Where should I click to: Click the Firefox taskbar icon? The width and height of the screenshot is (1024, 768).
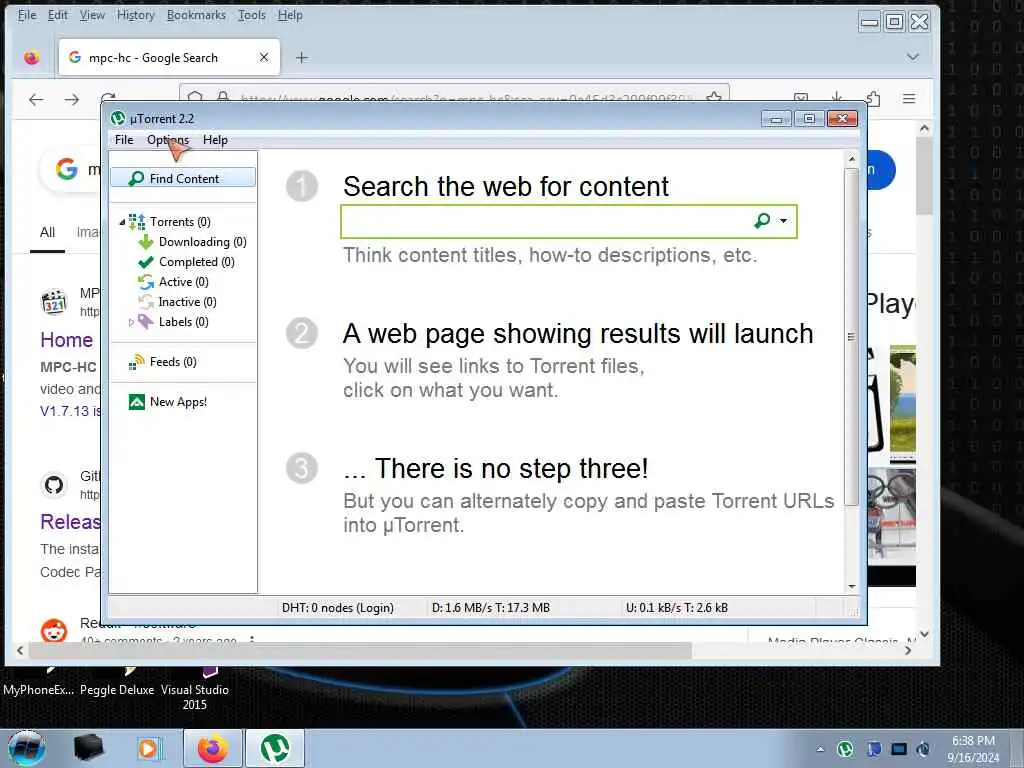coord(212,748)
